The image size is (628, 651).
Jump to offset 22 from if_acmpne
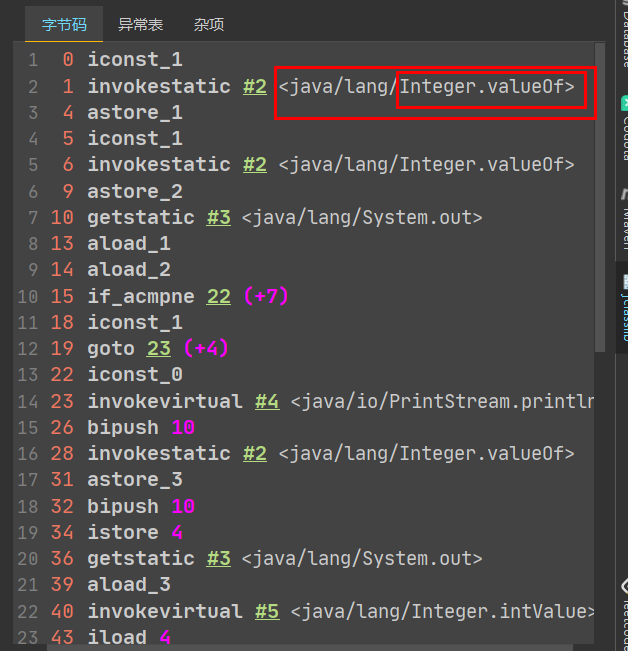coord(219,296)
